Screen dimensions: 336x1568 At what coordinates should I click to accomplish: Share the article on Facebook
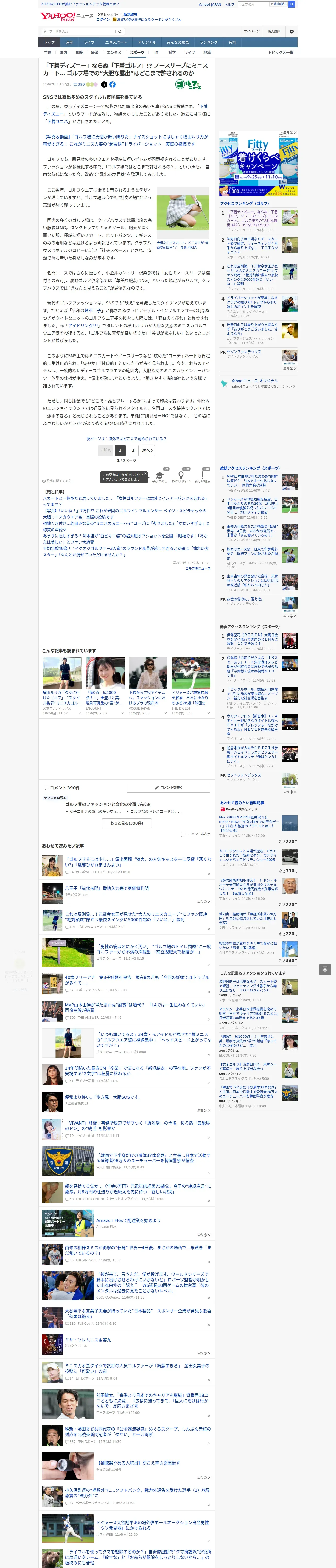click(112, 85)
